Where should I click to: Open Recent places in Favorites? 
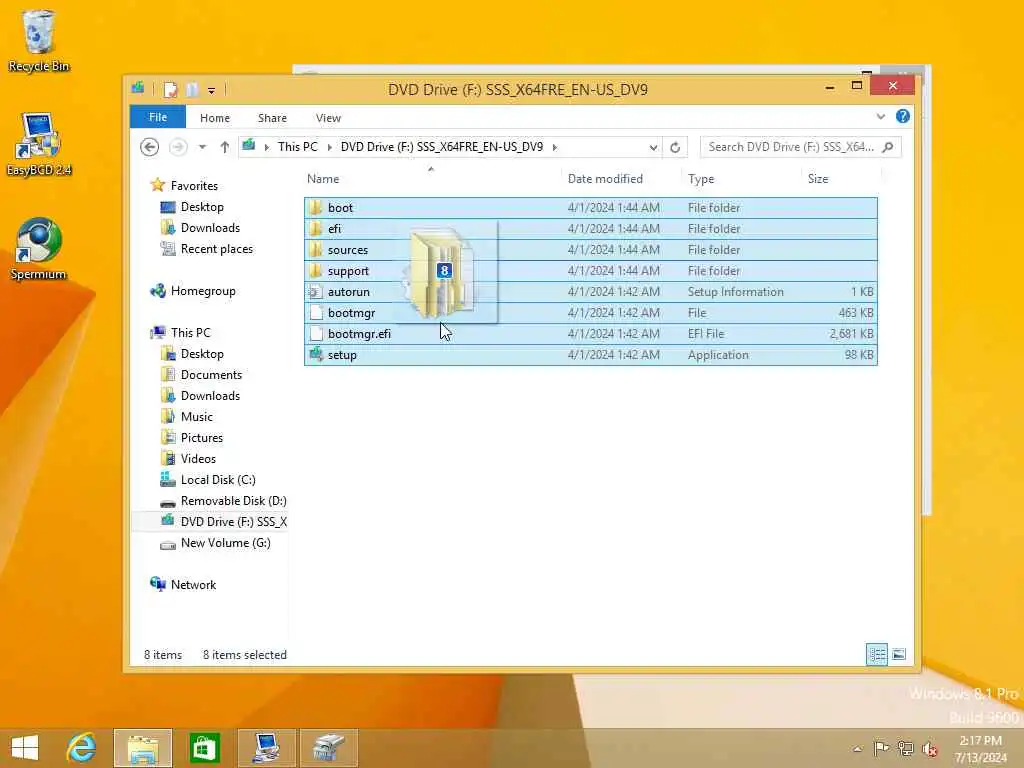click(x=207, y=249)
